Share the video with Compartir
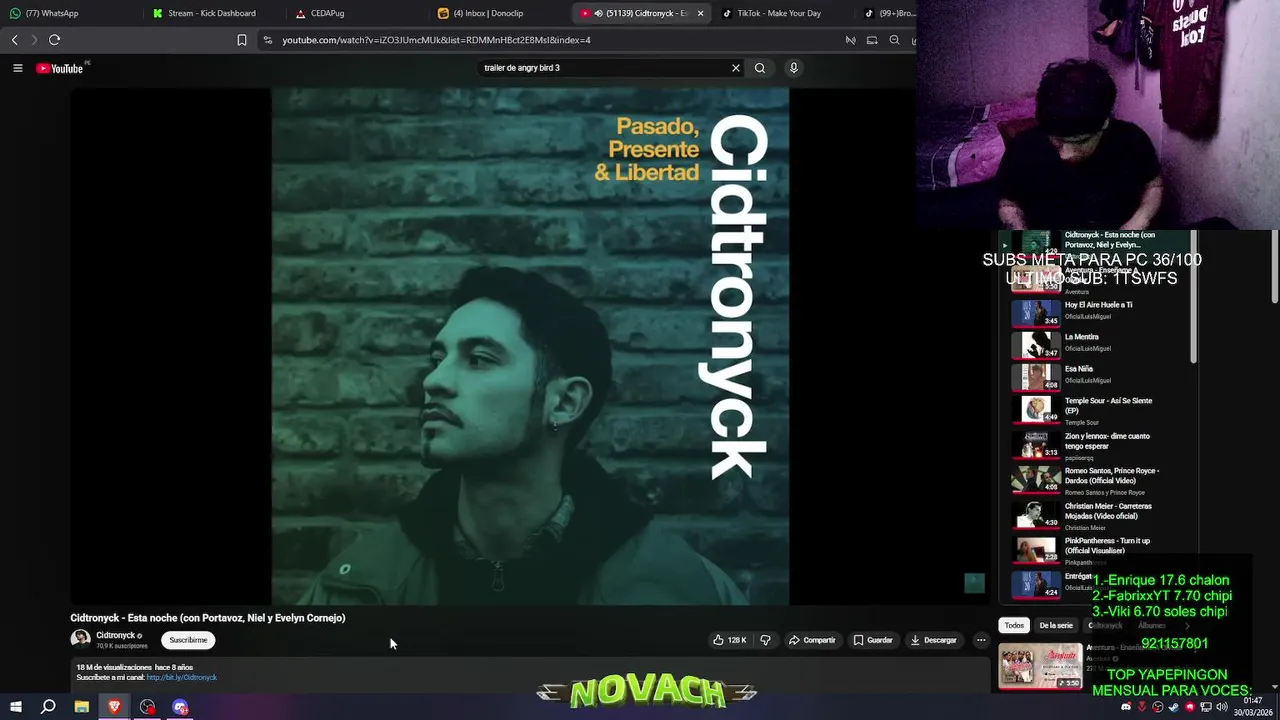This screenshot has height=720, width=1280. 812,640
